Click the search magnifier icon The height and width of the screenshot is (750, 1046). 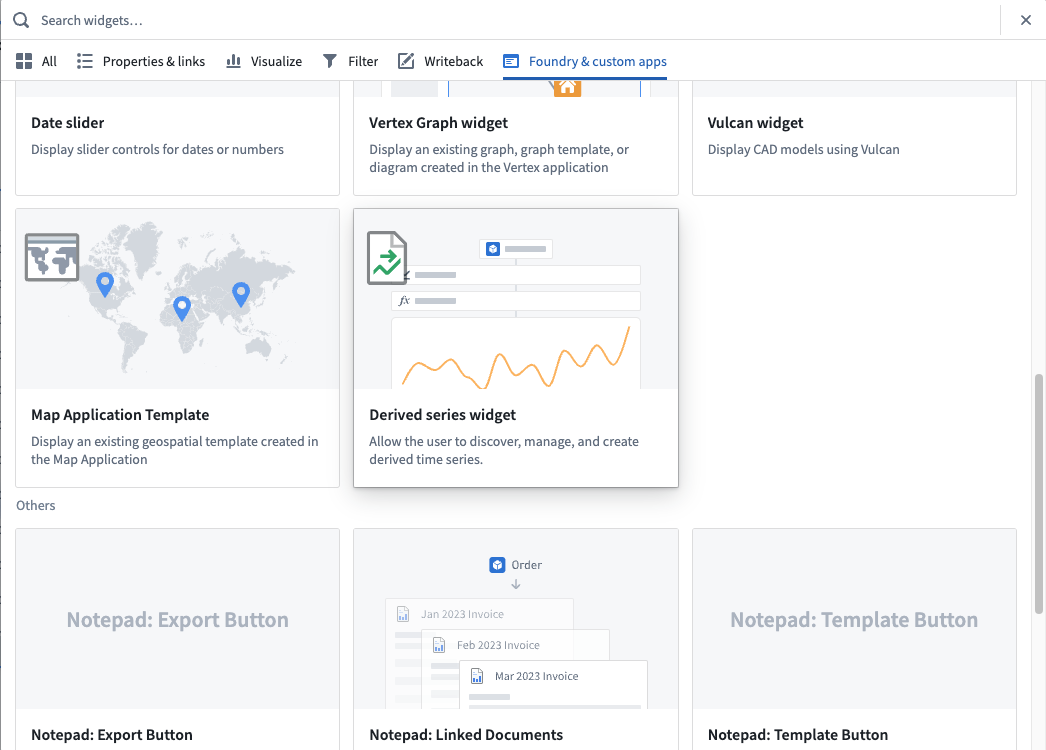[21, 20]
